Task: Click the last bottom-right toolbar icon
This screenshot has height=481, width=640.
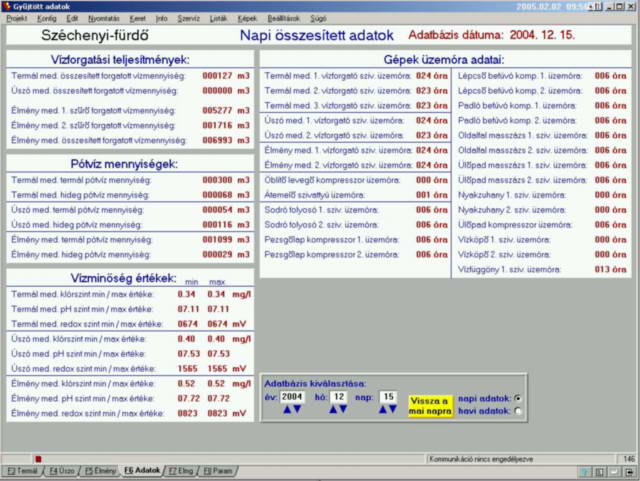Action: click(630, 472)
